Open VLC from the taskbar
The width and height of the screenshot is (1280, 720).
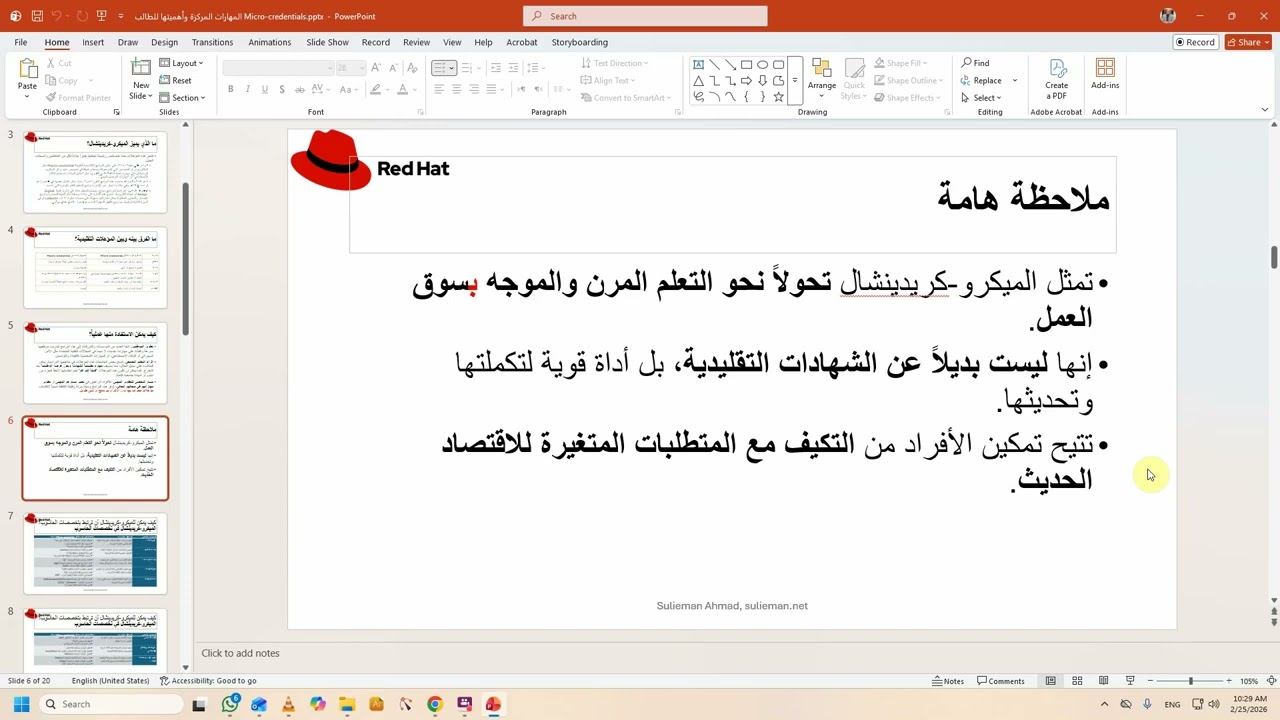tap(289, 704)
